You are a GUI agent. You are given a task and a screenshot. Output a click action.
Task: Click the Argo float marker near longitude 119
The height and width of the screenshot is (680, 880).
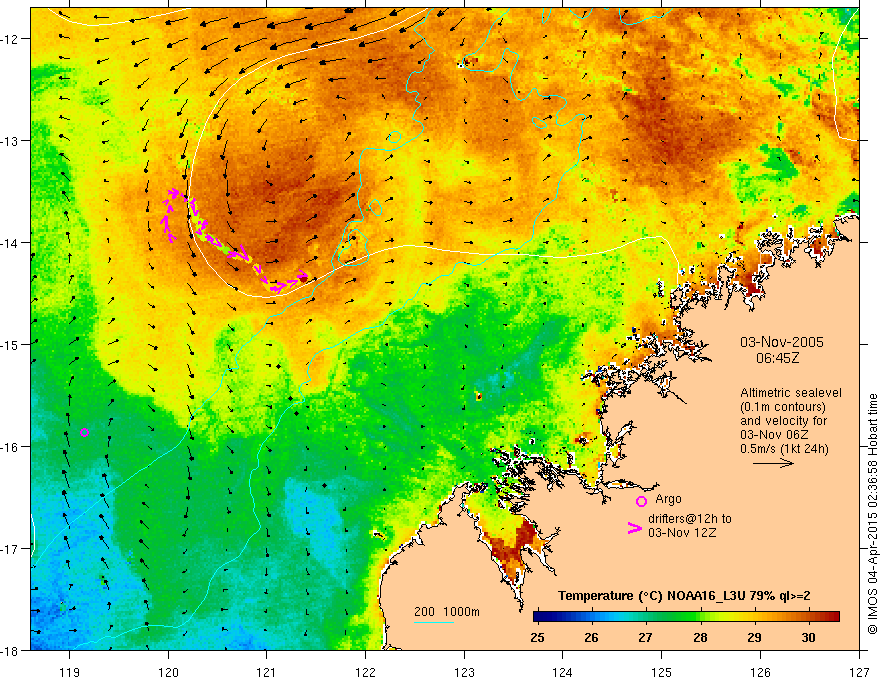[84, 432]
